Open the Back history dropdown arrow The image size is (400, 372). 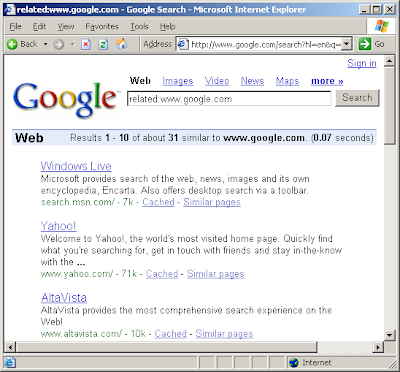pyautogui.click(x=46, y=44)
